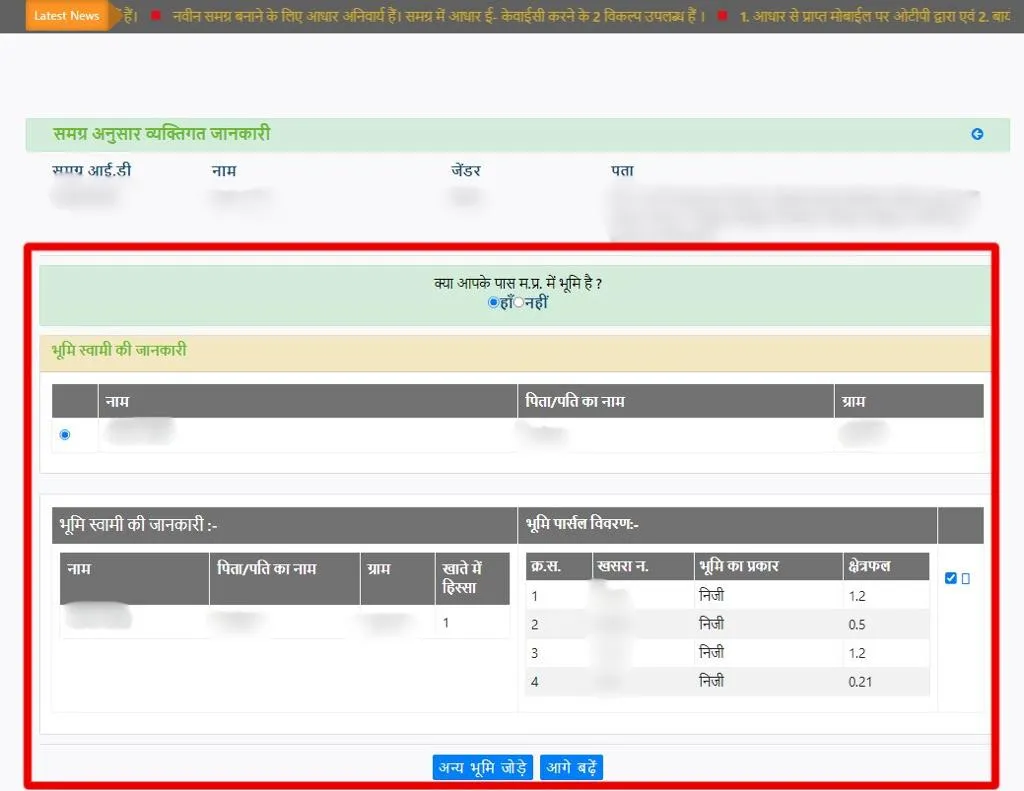Click the share value 1 in खाते में हिस्सा
The image size is (1024, 791).
446,622
